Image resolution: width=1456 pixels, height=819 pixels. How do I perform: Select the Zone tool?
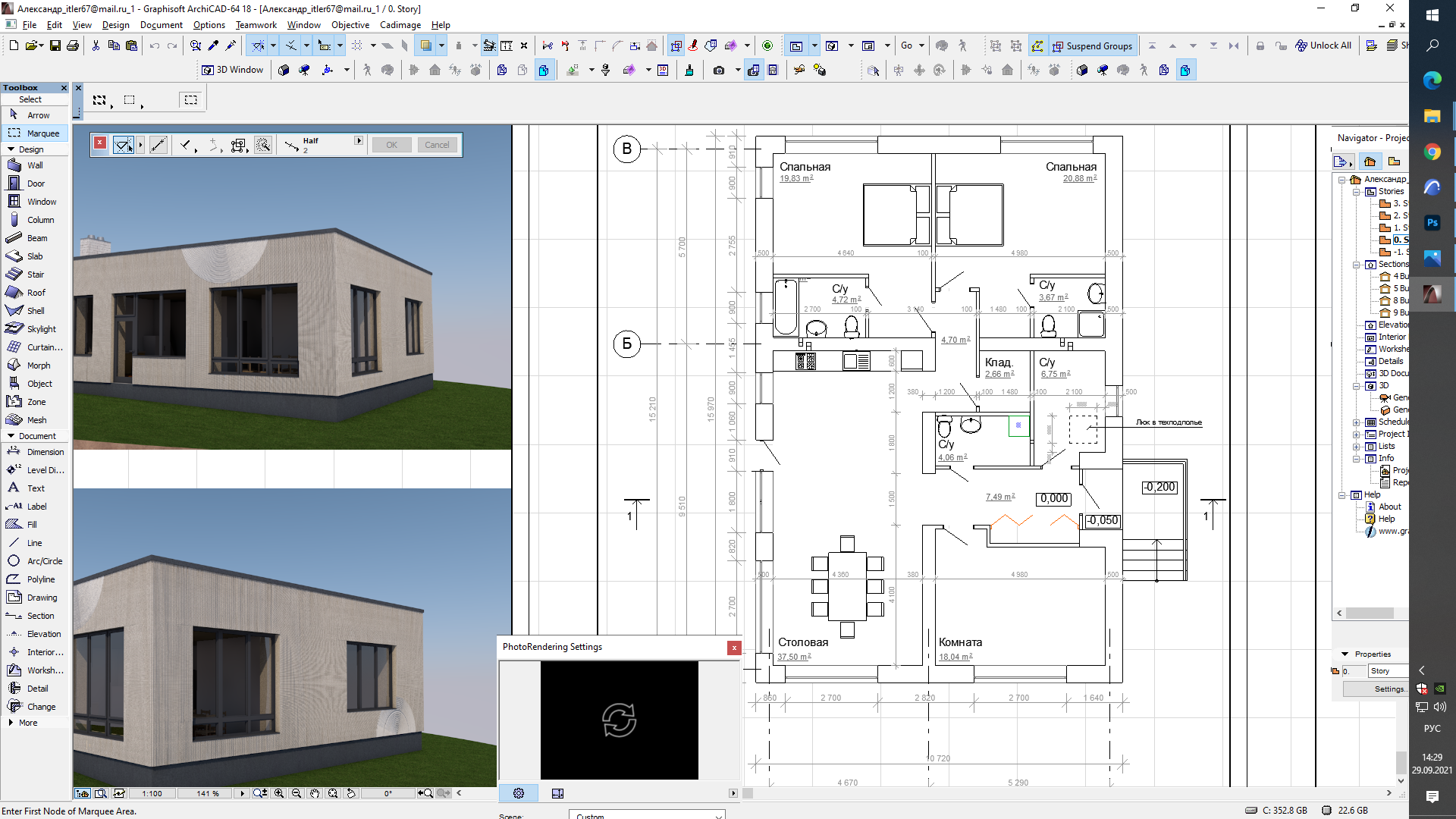click(35, 402)
